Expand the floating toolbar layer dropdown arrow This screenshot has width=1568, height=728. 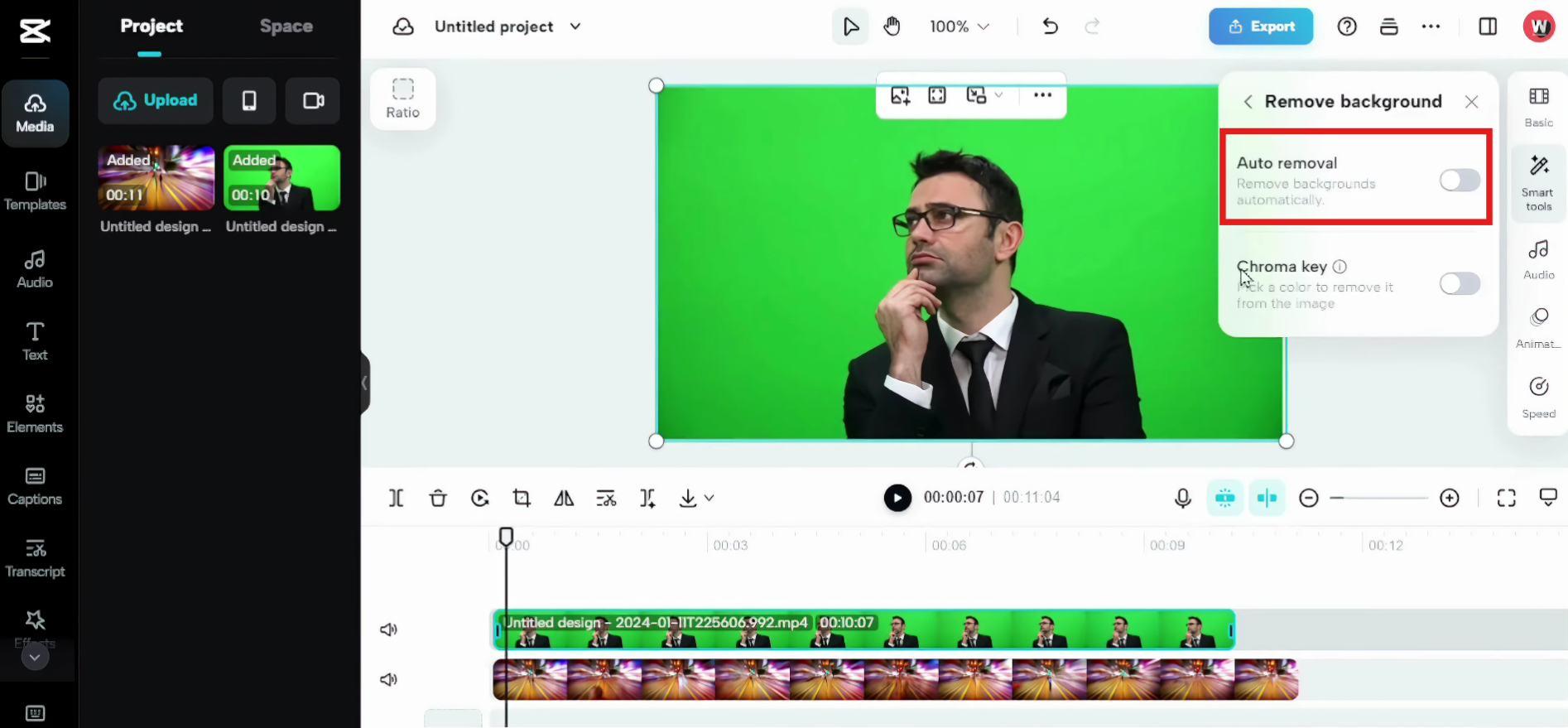click(x=999, y=95)
